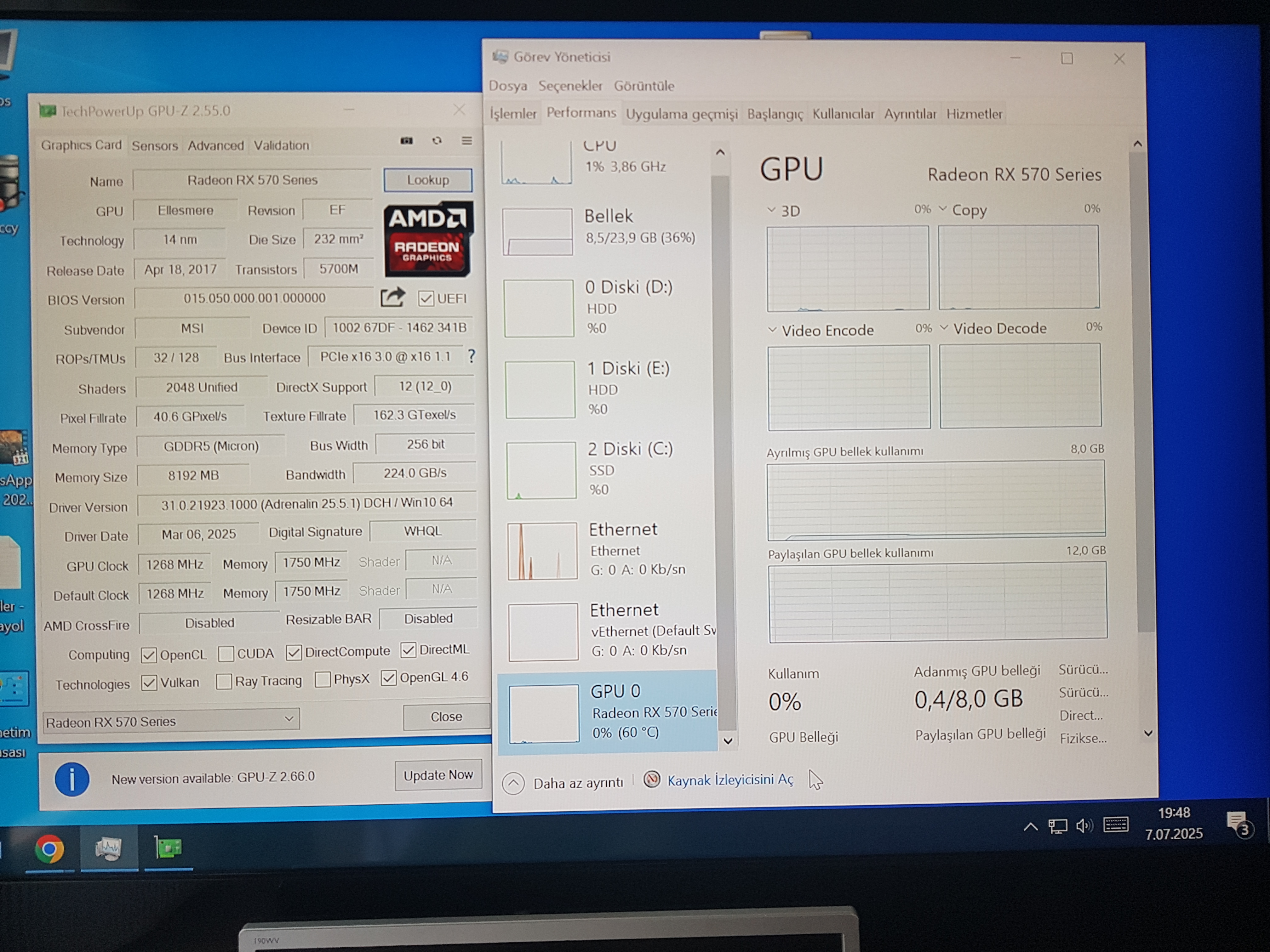
Task: Switch to Advanced tab in GPU-Z
Action: [x=216, y=145]
